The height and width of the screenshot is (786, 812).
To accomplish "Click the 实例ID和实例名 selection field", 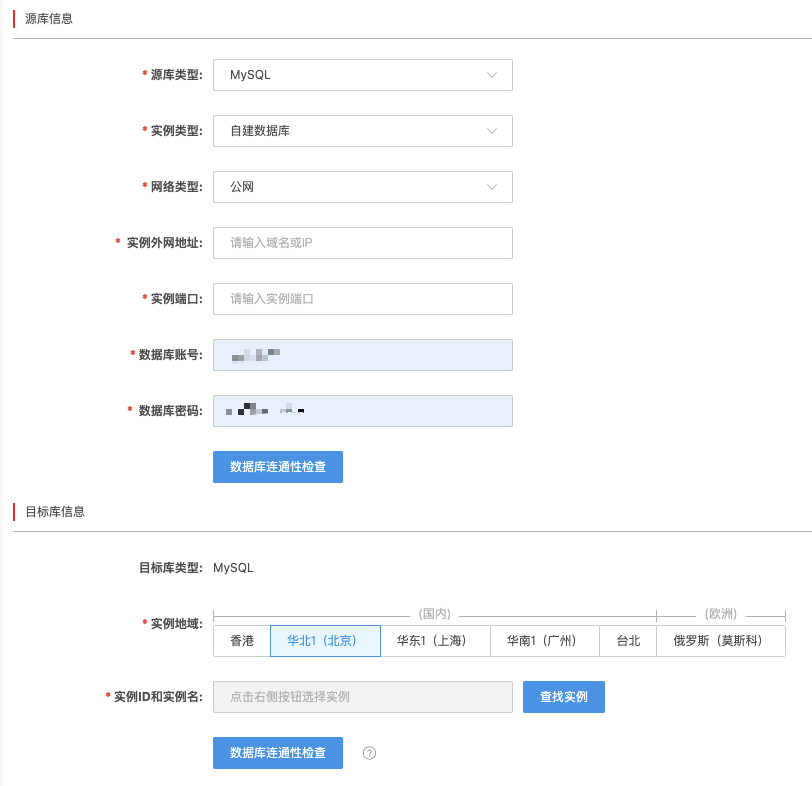I will click(362, 697).
